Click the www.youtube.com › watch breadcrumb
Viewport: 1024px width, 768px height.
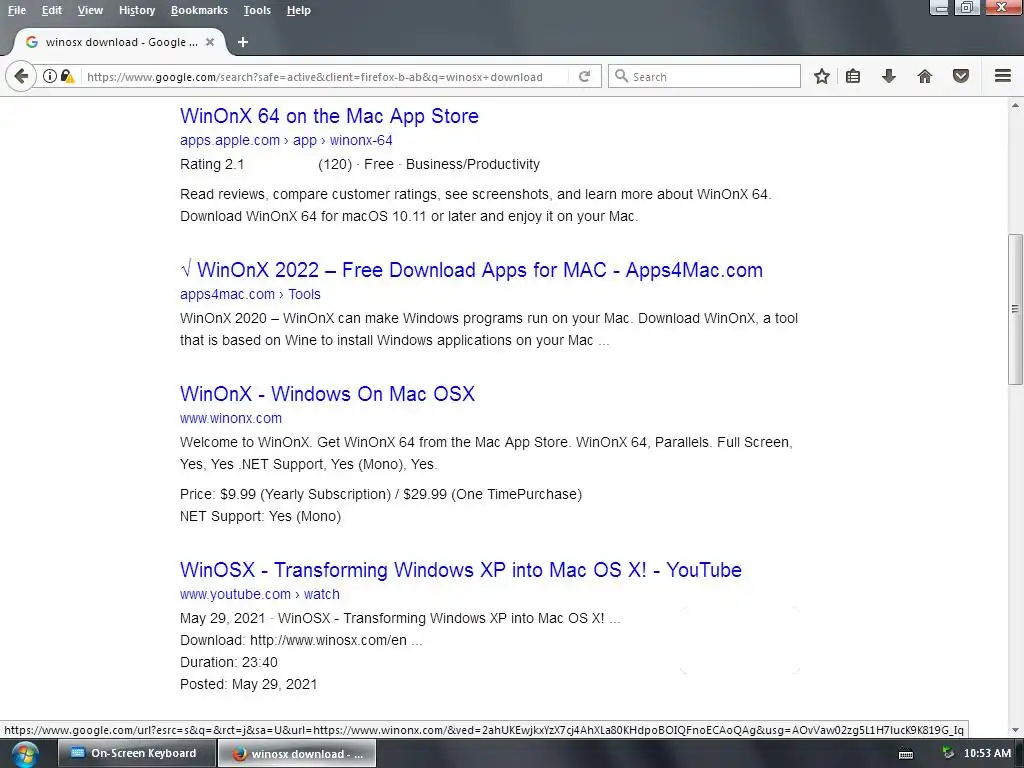pyautogui.click(x=260, y=594)
